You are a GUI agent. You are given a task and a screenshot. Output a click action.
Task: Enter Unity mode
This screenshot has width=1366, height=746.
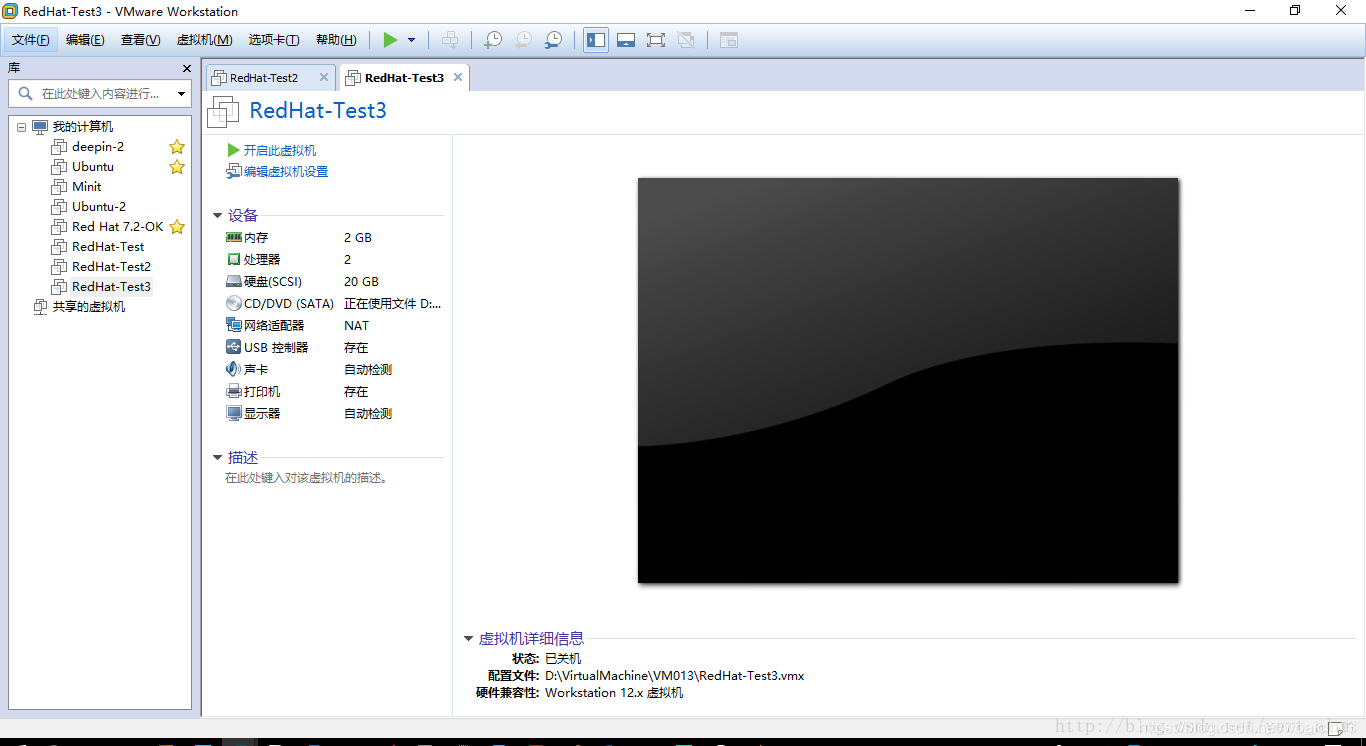point(687,40)
